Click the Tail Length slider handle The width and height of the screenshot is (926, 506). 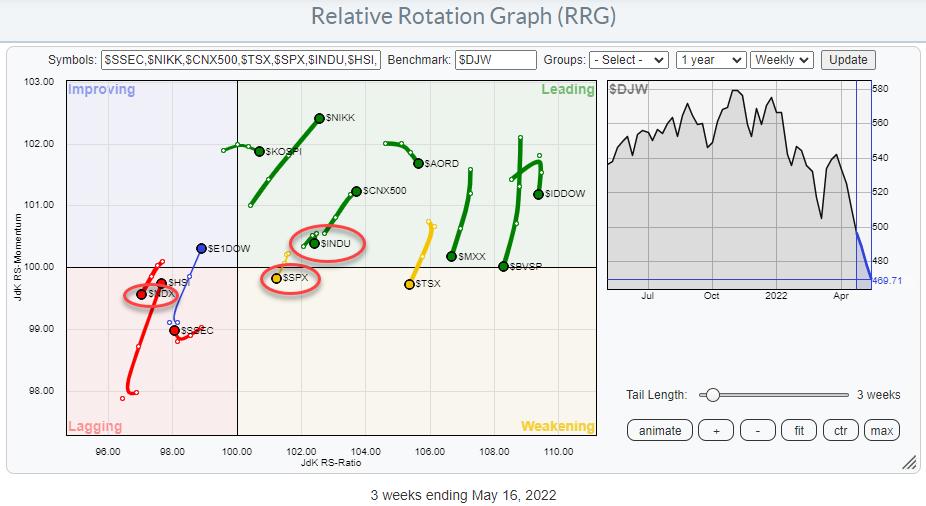[712, 395]
